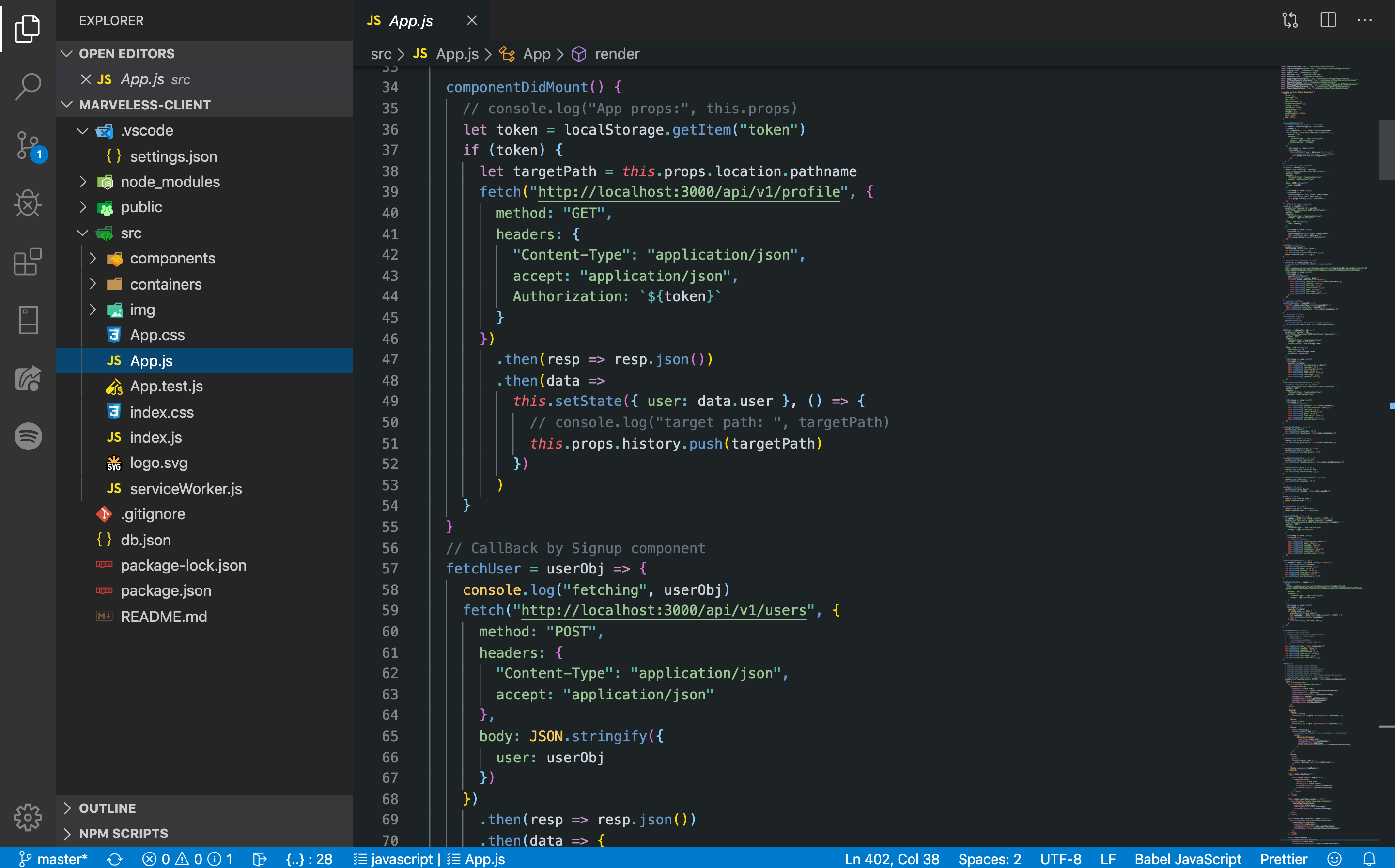This screenshot has width=1395, height=868.
Task: Open App.test.js in the explorer
Action: click(204, 387)
